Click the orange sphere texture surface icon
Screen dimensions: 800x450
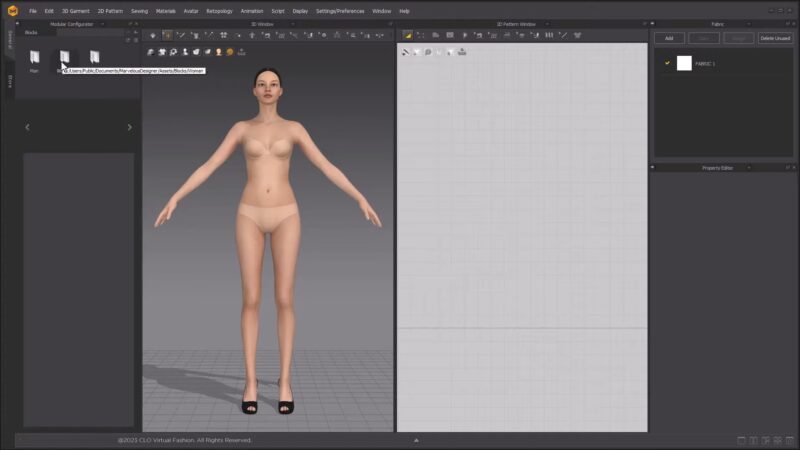coord(230,52)
